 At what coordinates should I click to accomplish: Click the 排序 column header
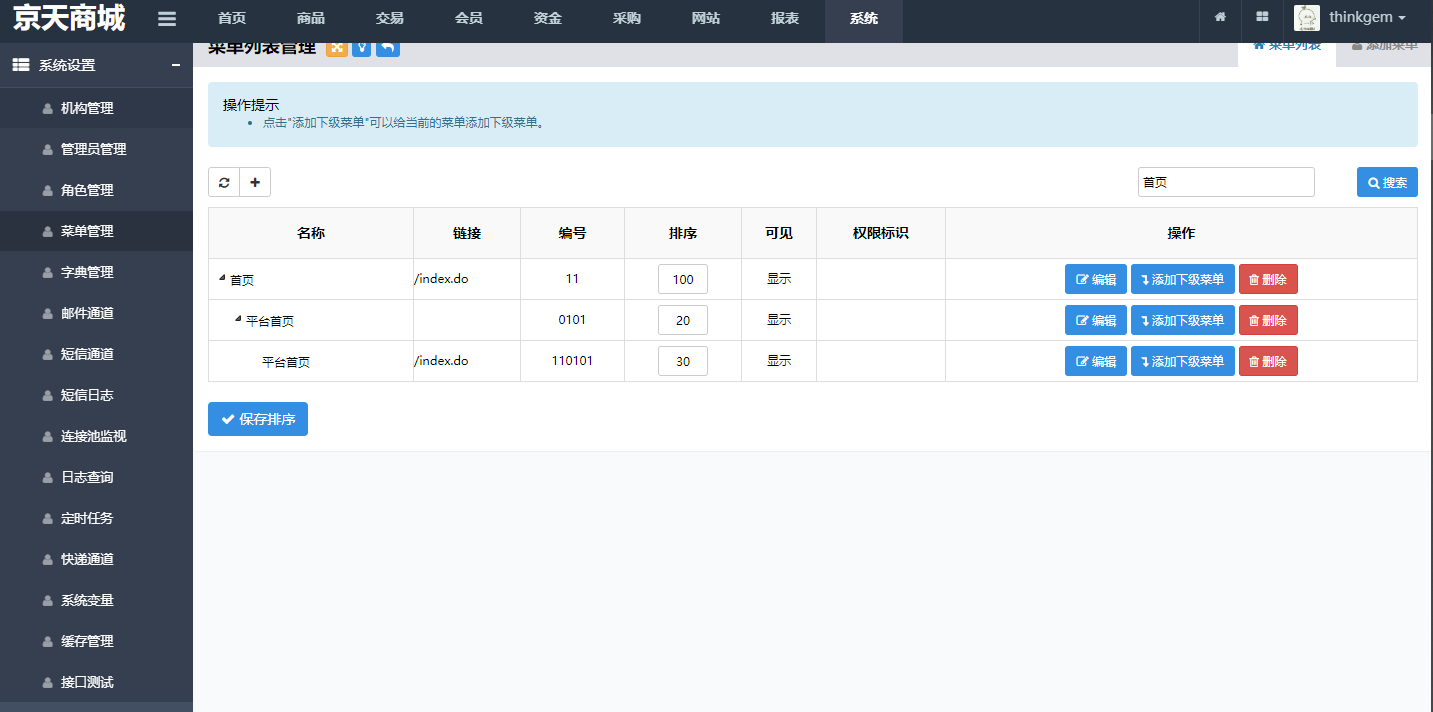[683, 233]
